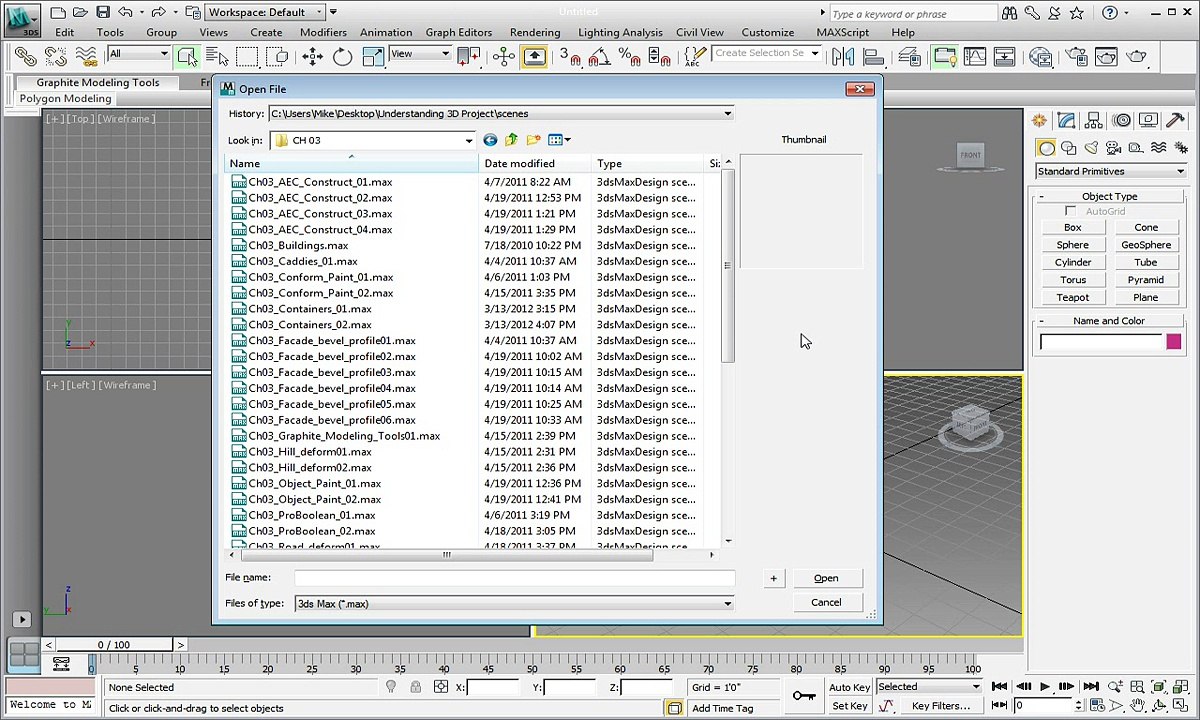Click the Save File icon in quick access toolbar
Image resolution: width=1200 pixels, height=720 pixels.
tap(103, 12)
